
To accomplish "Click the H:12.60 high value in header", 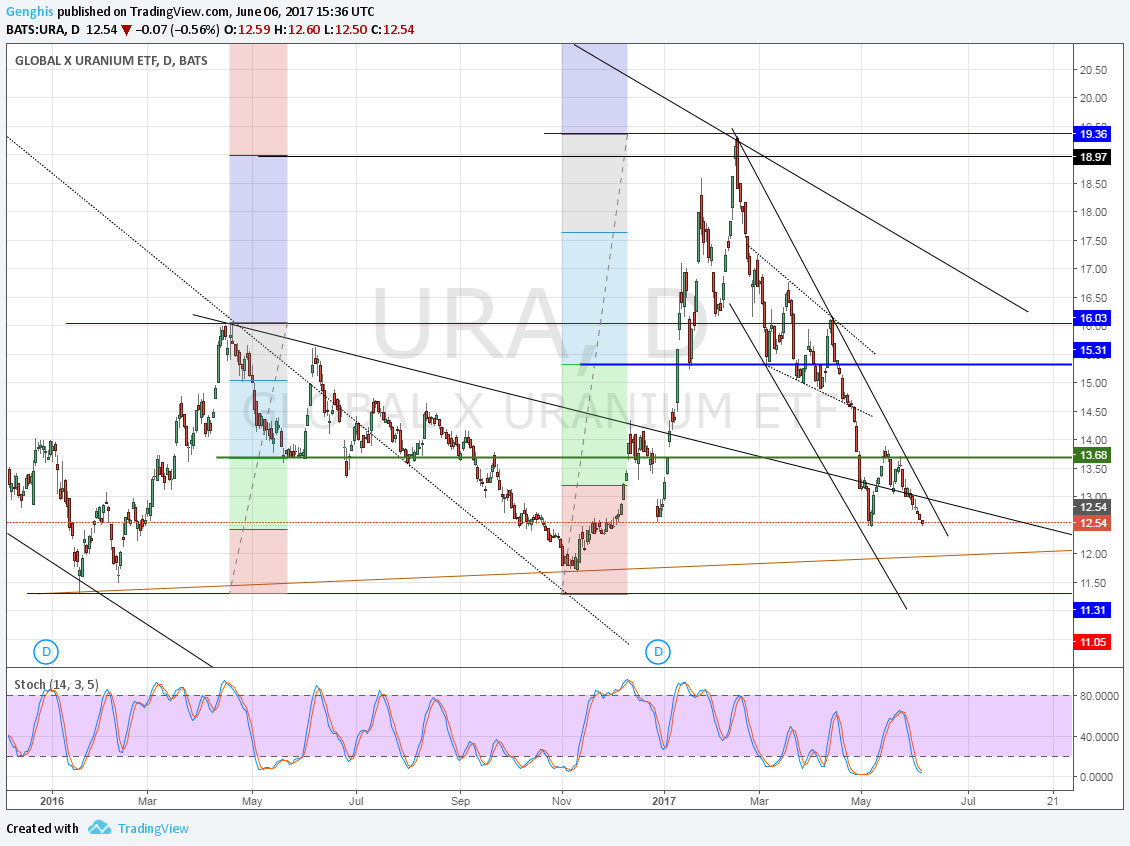I will point(295,30).
